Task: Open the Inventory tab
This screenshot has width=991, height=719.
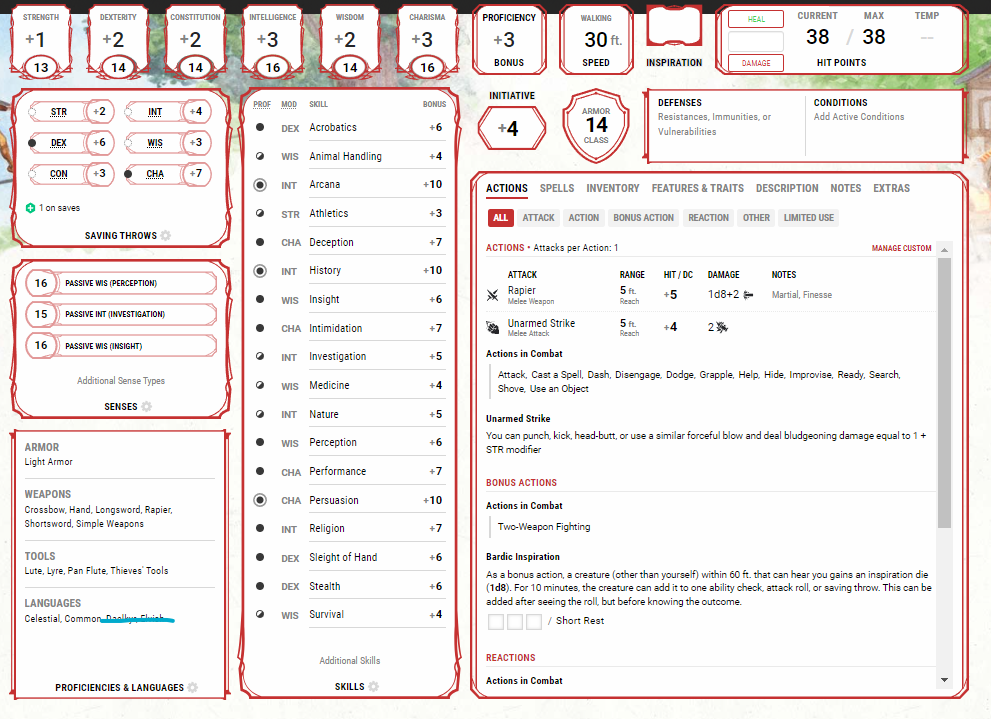Action: [612, 188]
